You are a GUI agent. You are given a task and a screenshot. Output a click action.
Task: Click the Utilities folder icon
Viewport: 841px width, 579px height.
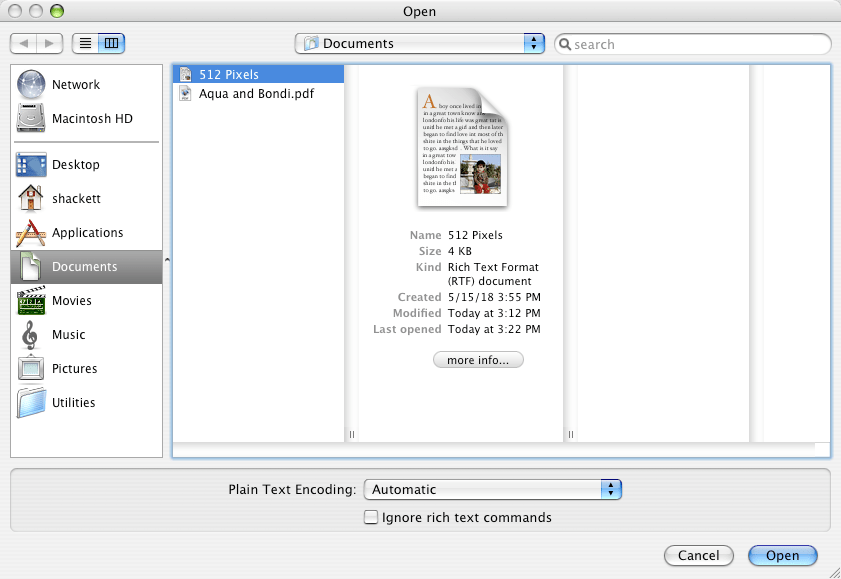point(32,403)
